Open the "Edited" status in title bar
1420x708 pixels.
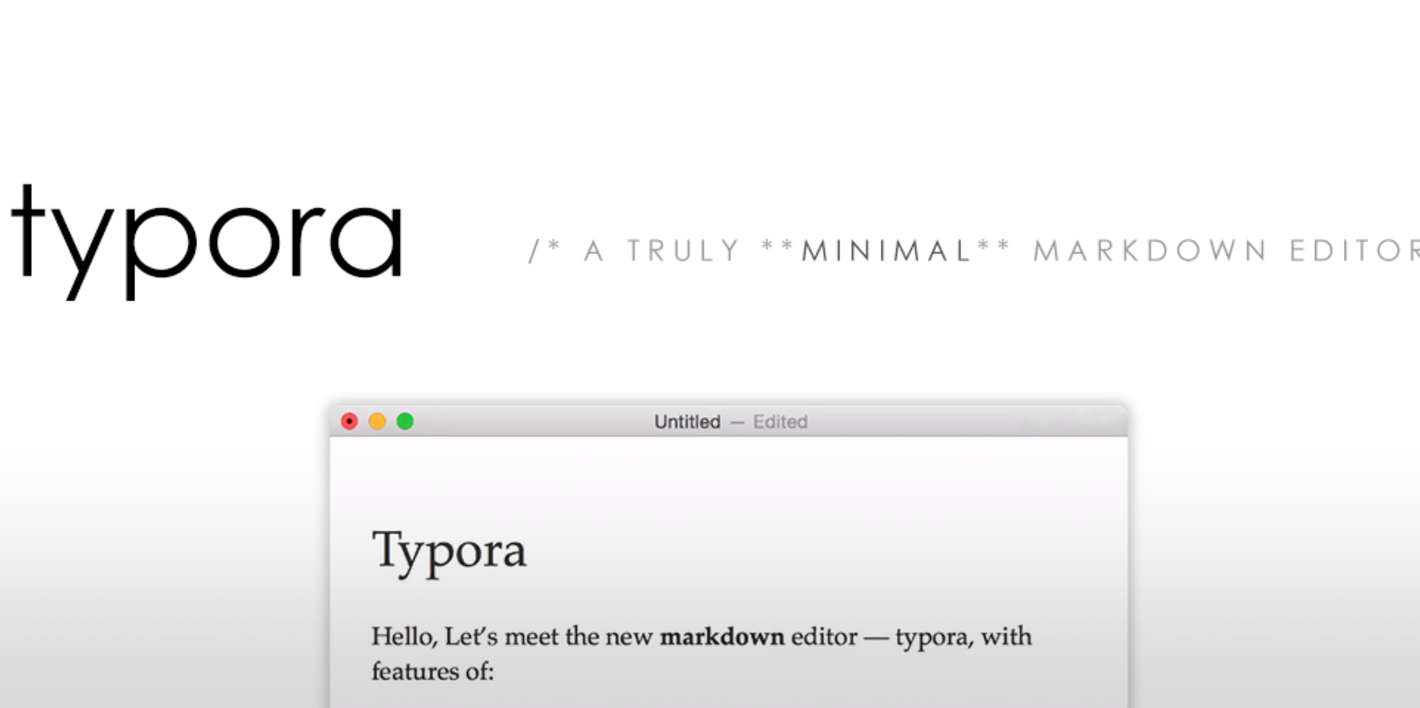click(780, 422)
